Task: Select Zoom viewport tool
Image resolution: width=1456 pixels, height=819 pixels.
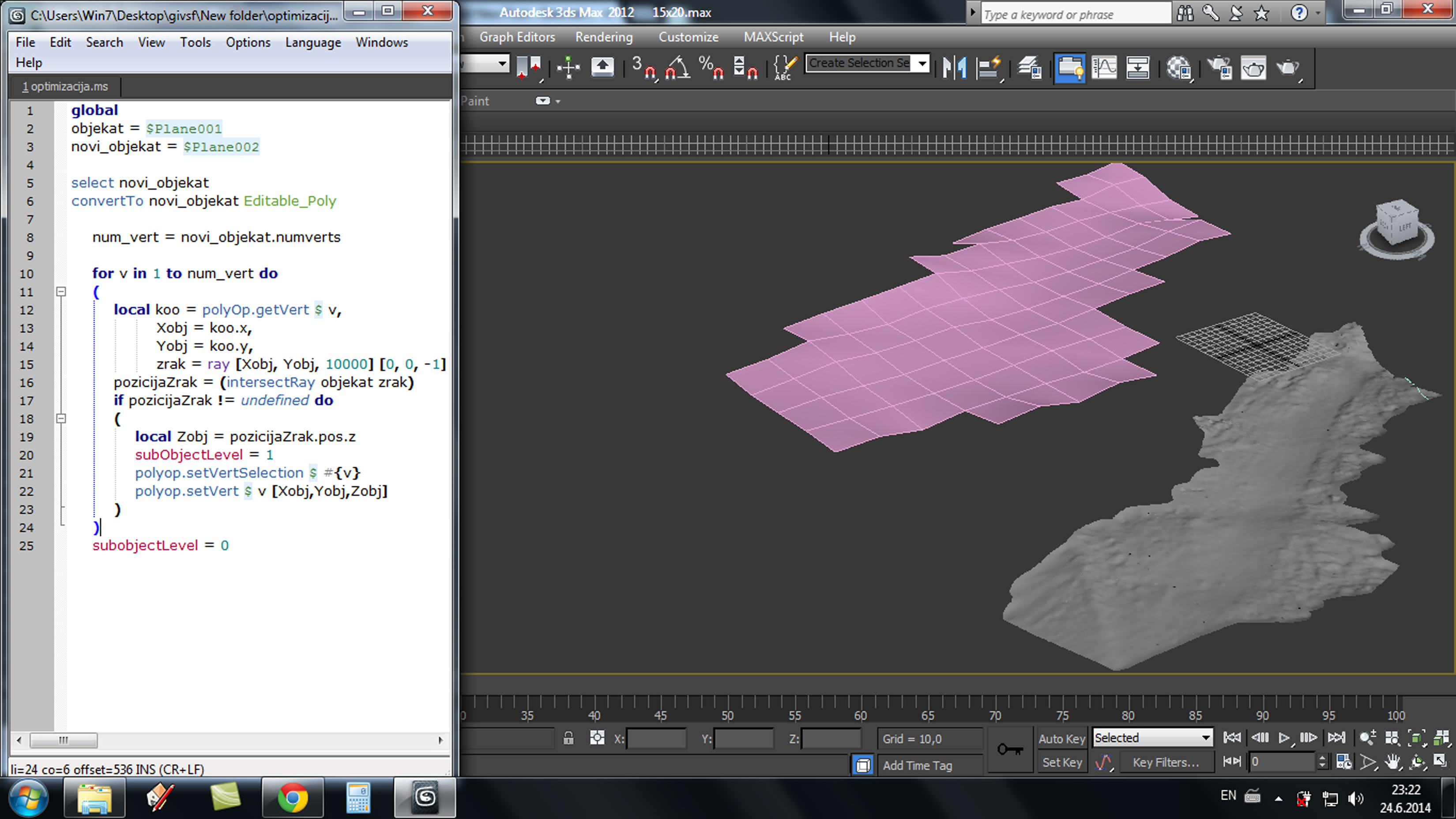Action: [x=1367, y=738]
